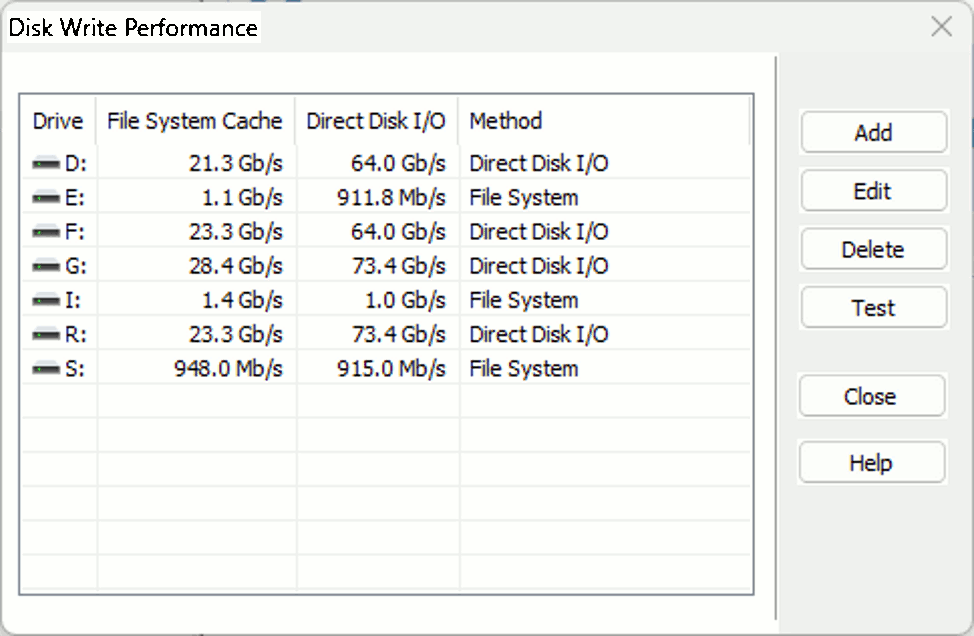
Task: Click the drive icon for F:
Action: 46,232
